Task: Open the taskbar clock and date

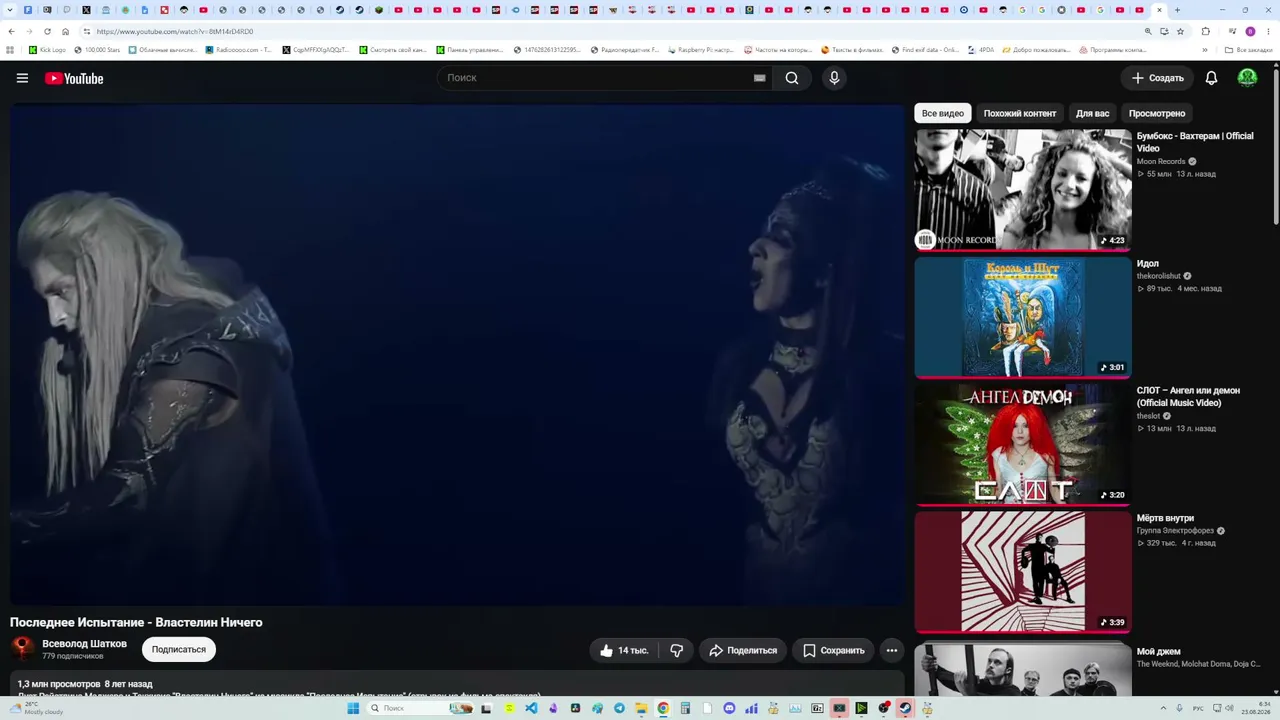Action: point(1255,708)
